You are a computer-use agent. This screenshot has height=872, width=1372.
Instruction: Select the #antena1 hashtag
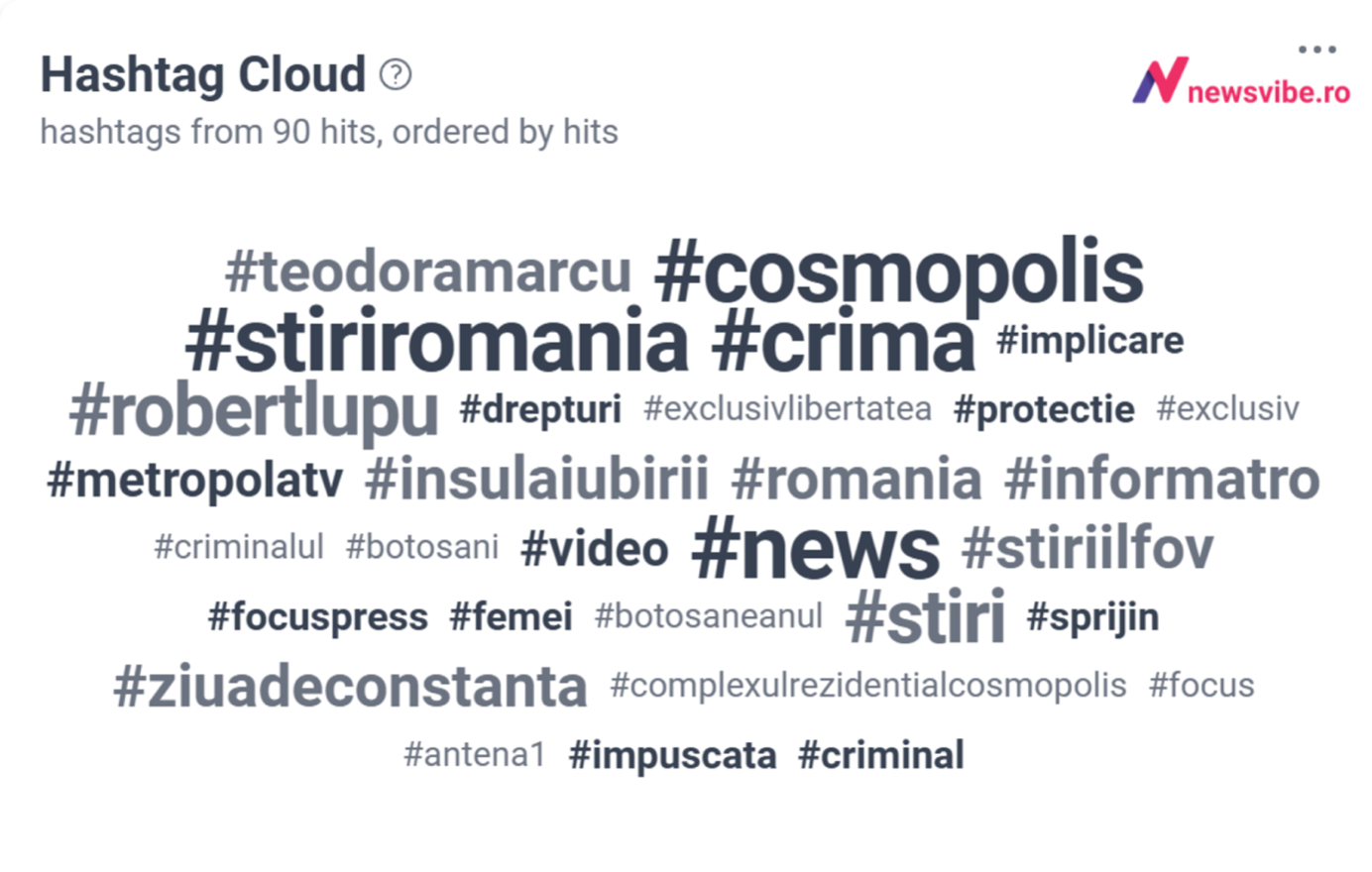click(475, 755)
